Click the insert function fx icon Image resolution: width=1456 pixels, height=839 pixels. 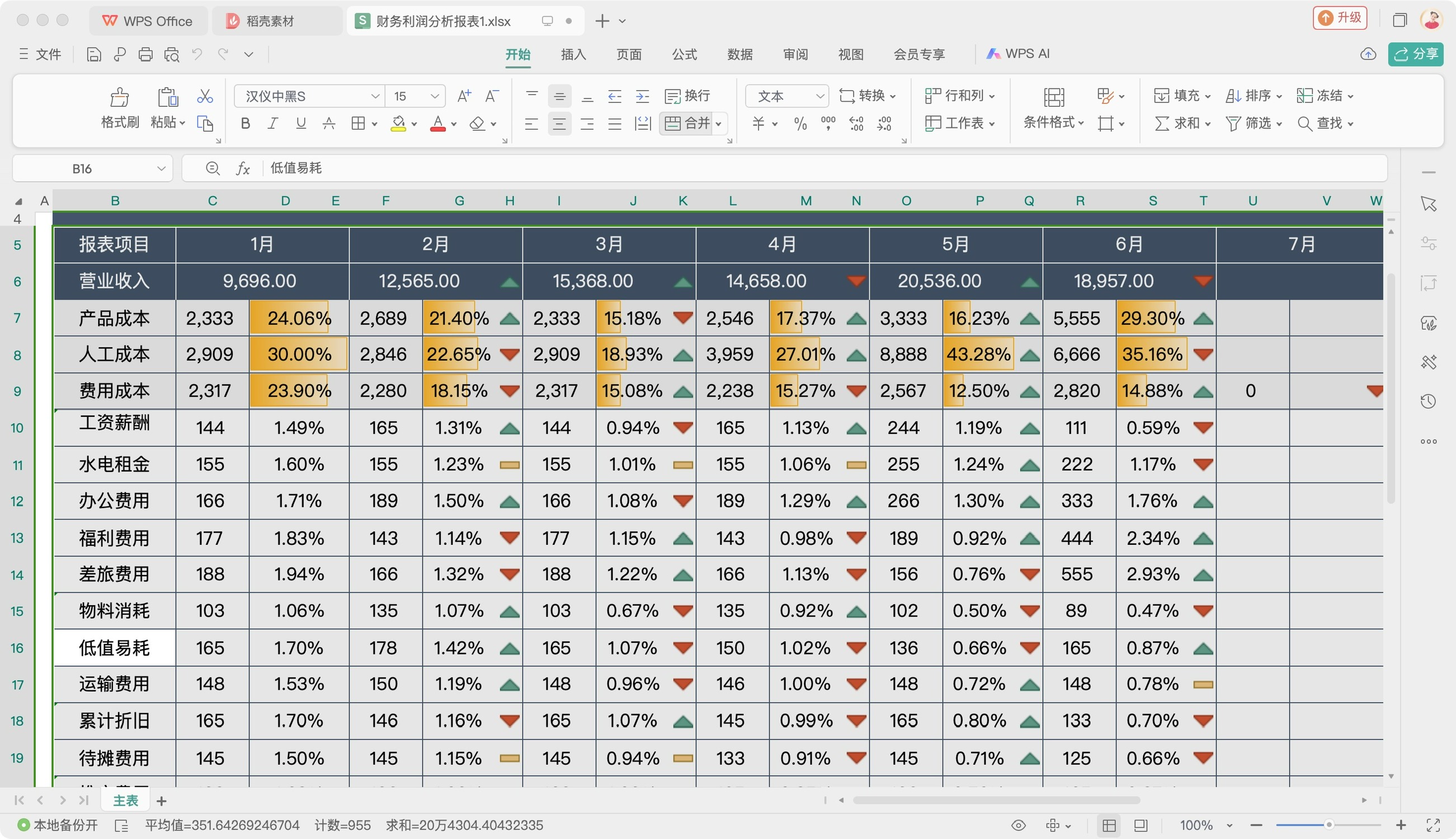click(243, 168)
